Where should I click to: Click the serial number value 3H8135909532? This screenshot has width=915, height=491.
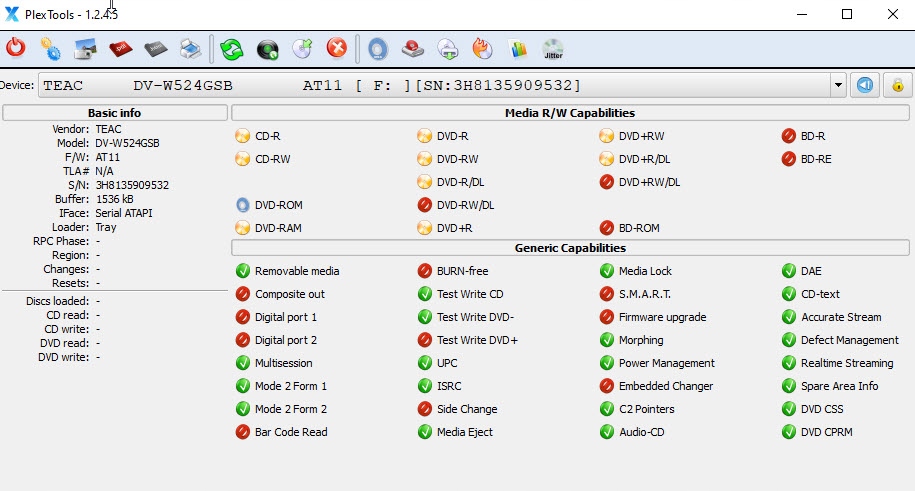click(132, 185)
